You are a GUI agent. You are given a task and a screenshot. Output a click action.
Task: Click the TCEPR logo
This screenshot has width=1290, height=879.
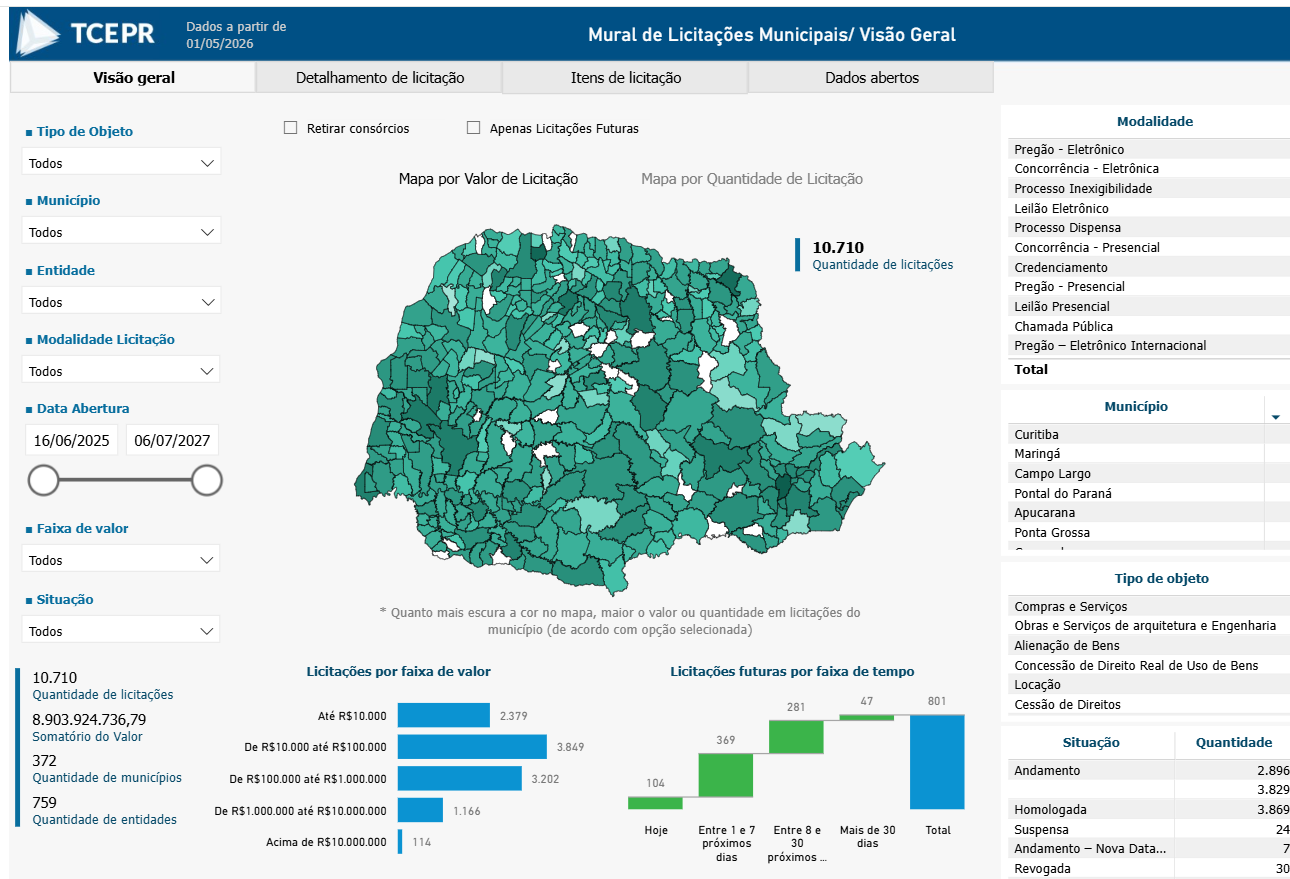click(87, 34)
